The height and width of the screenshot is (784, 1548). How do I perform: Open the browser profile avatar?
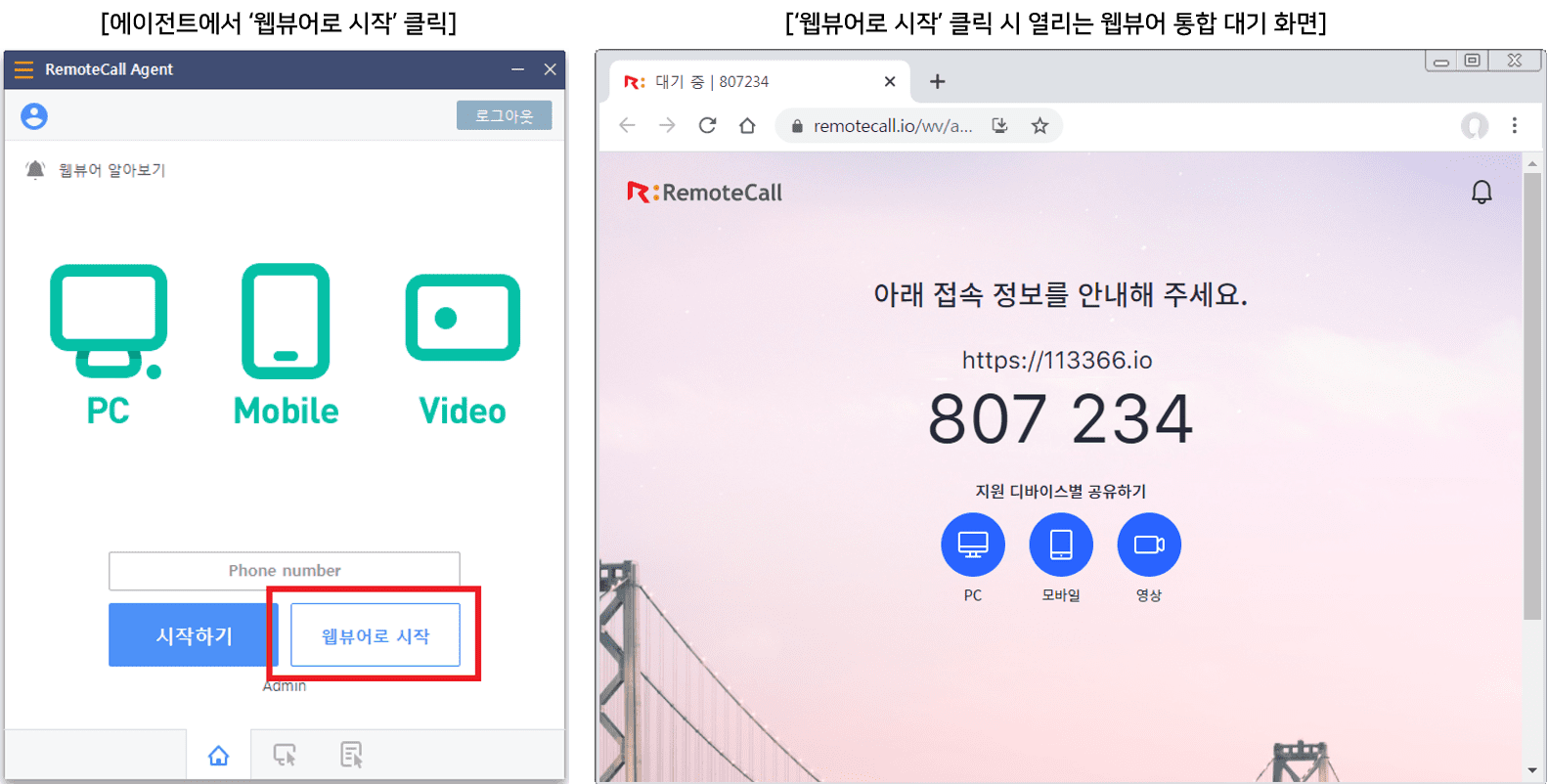(x=1475, y=125)
